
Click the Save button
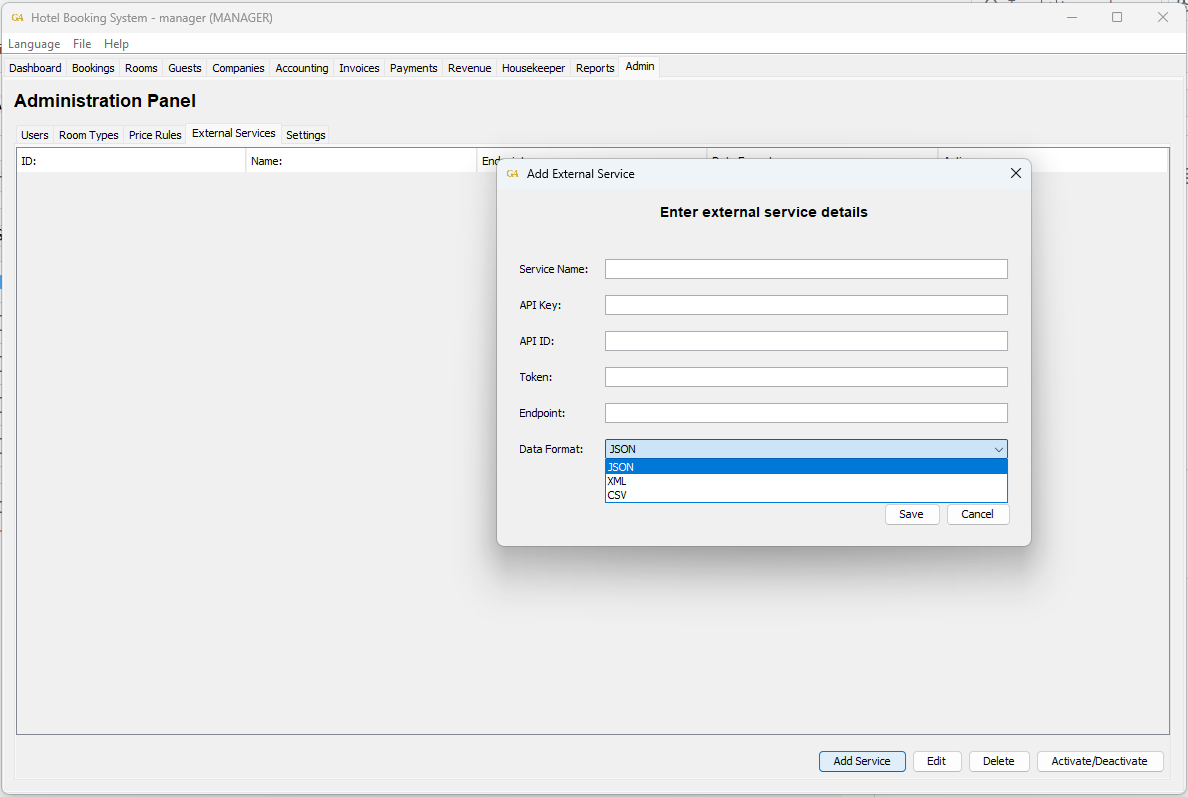coord(911,514)
